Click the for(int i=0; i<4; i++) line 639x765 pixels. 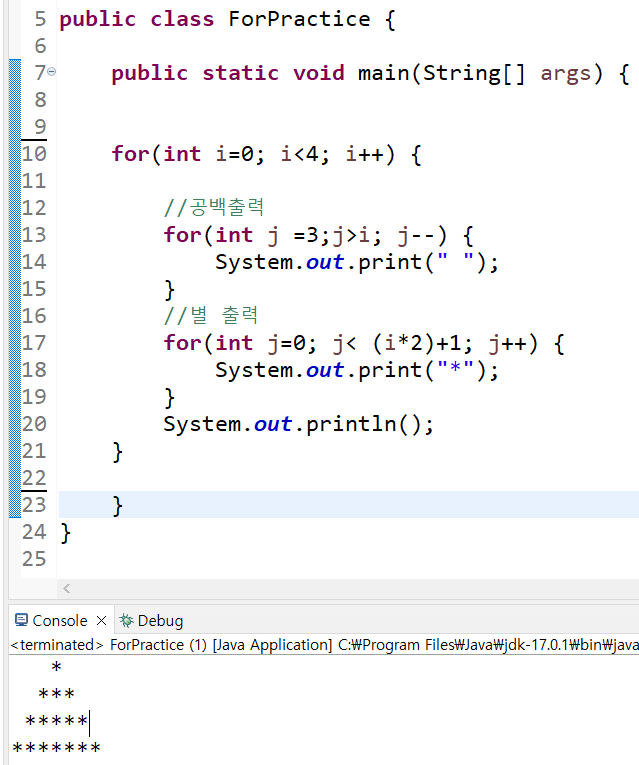click(266, 155)
